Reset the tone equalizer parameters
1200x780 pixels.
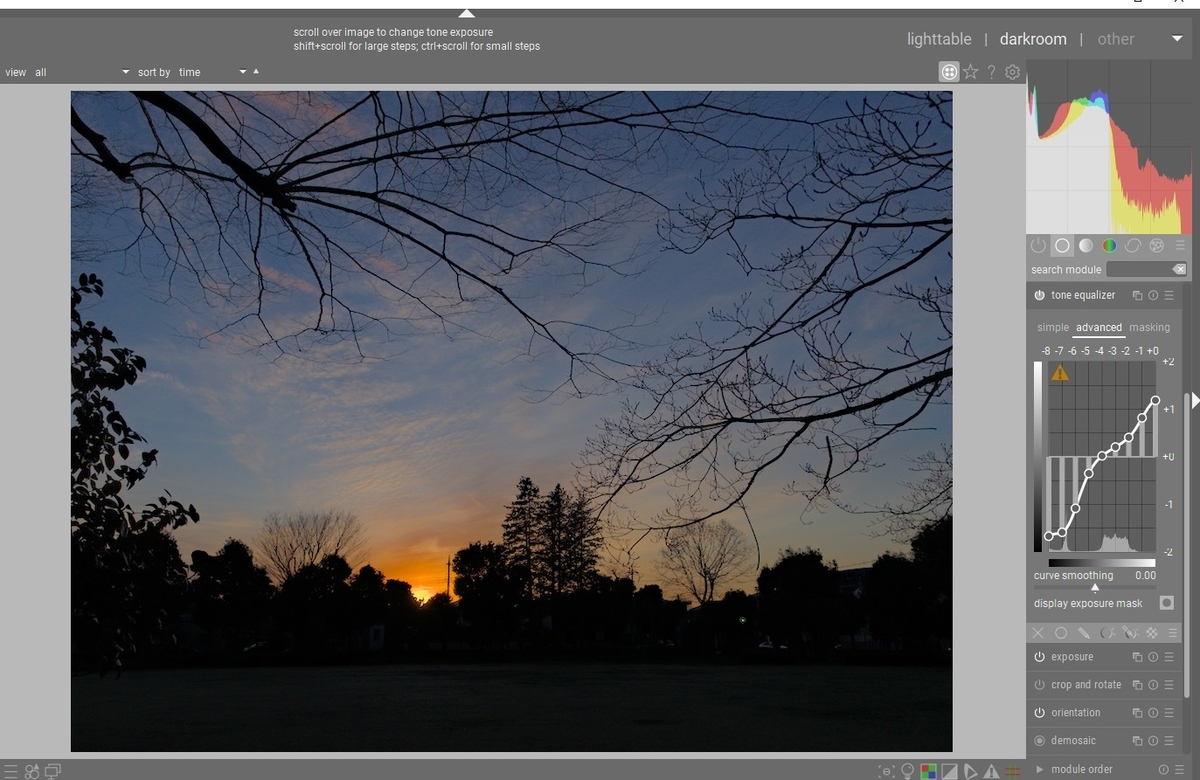(x=1153, y=295)
